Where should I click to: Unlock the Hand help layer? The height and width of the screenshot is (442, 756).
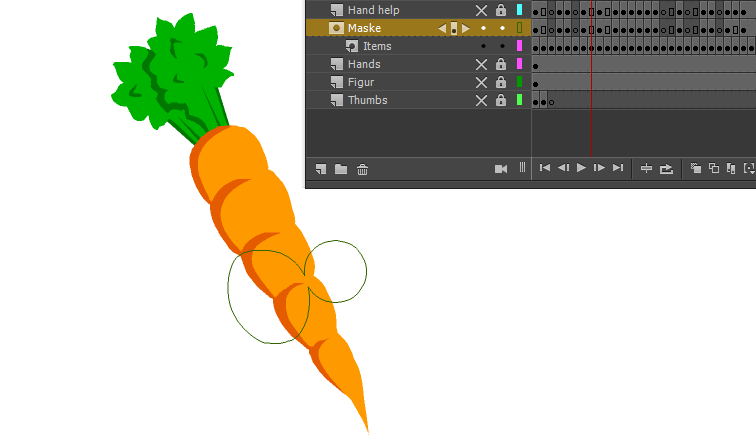(x=501, y=10)
